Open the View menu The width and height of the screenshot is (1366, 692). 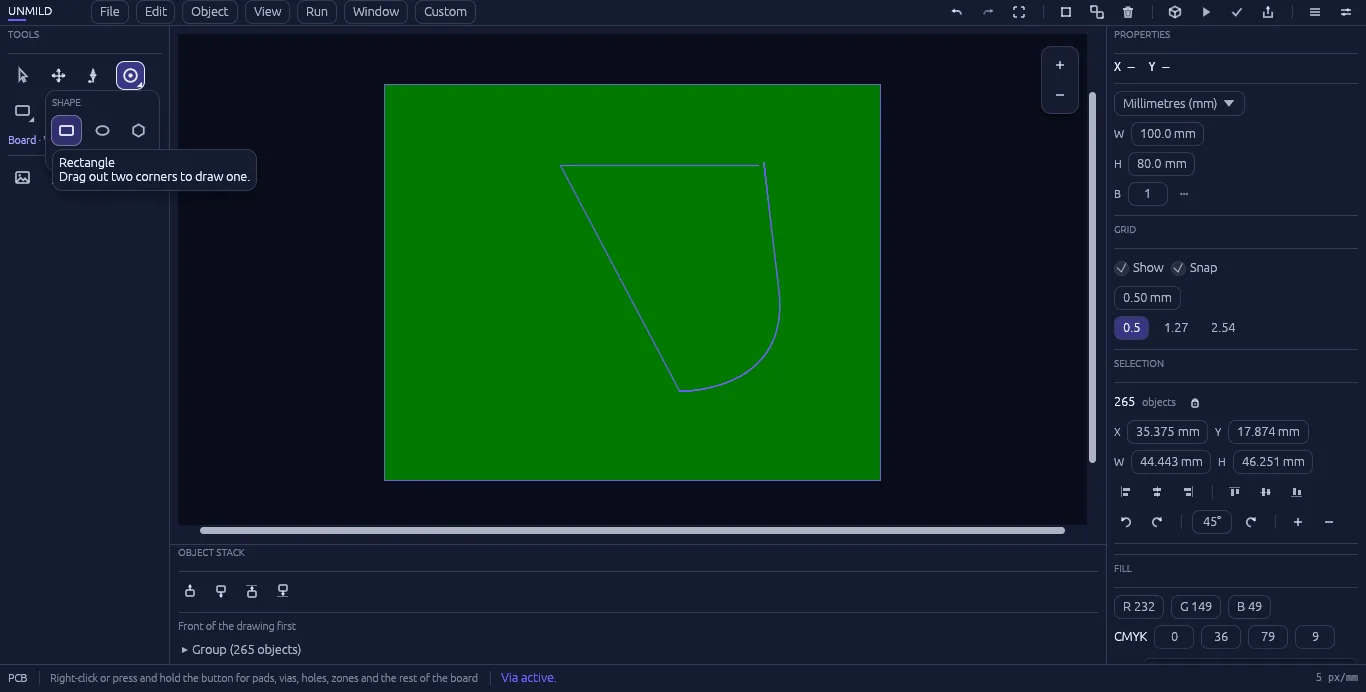[267, 12]
